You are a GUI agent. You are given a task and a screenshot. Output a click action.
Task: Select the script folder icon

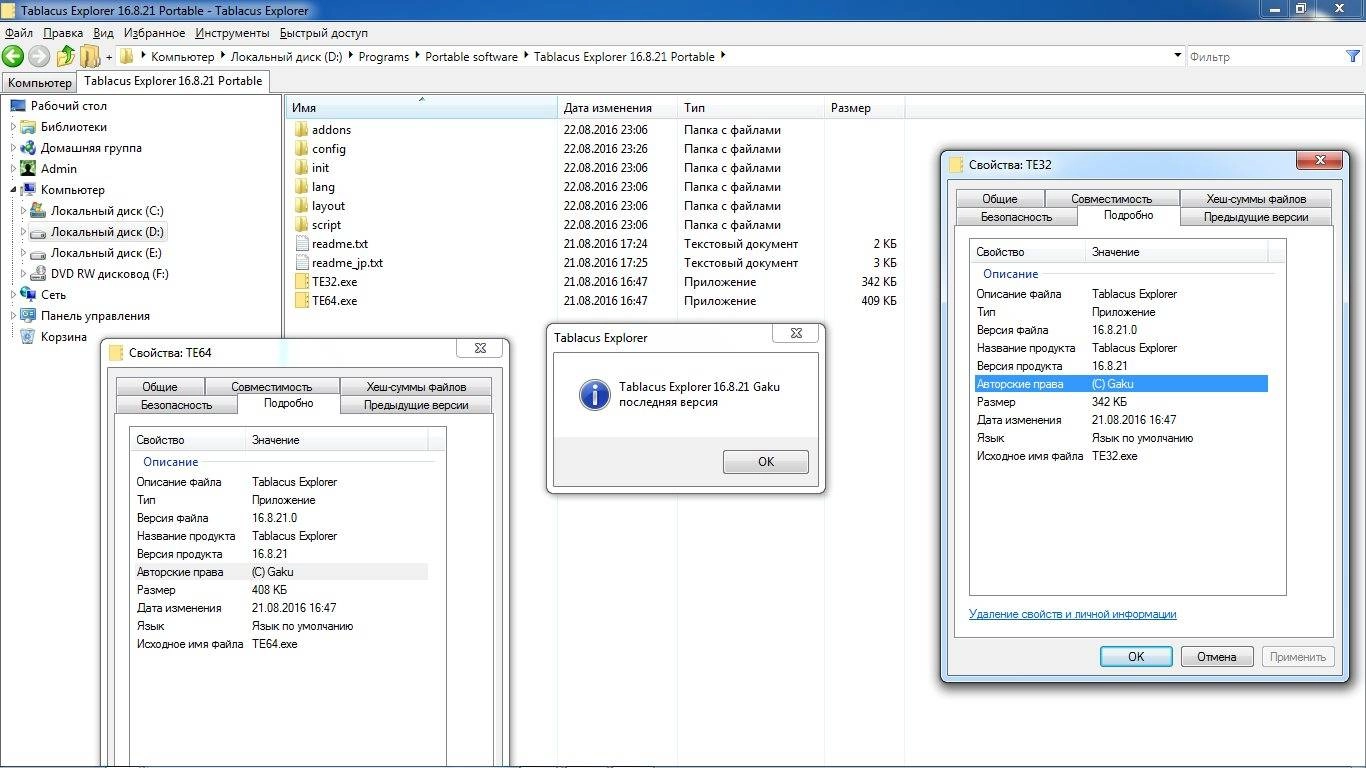tap(301, 225)
